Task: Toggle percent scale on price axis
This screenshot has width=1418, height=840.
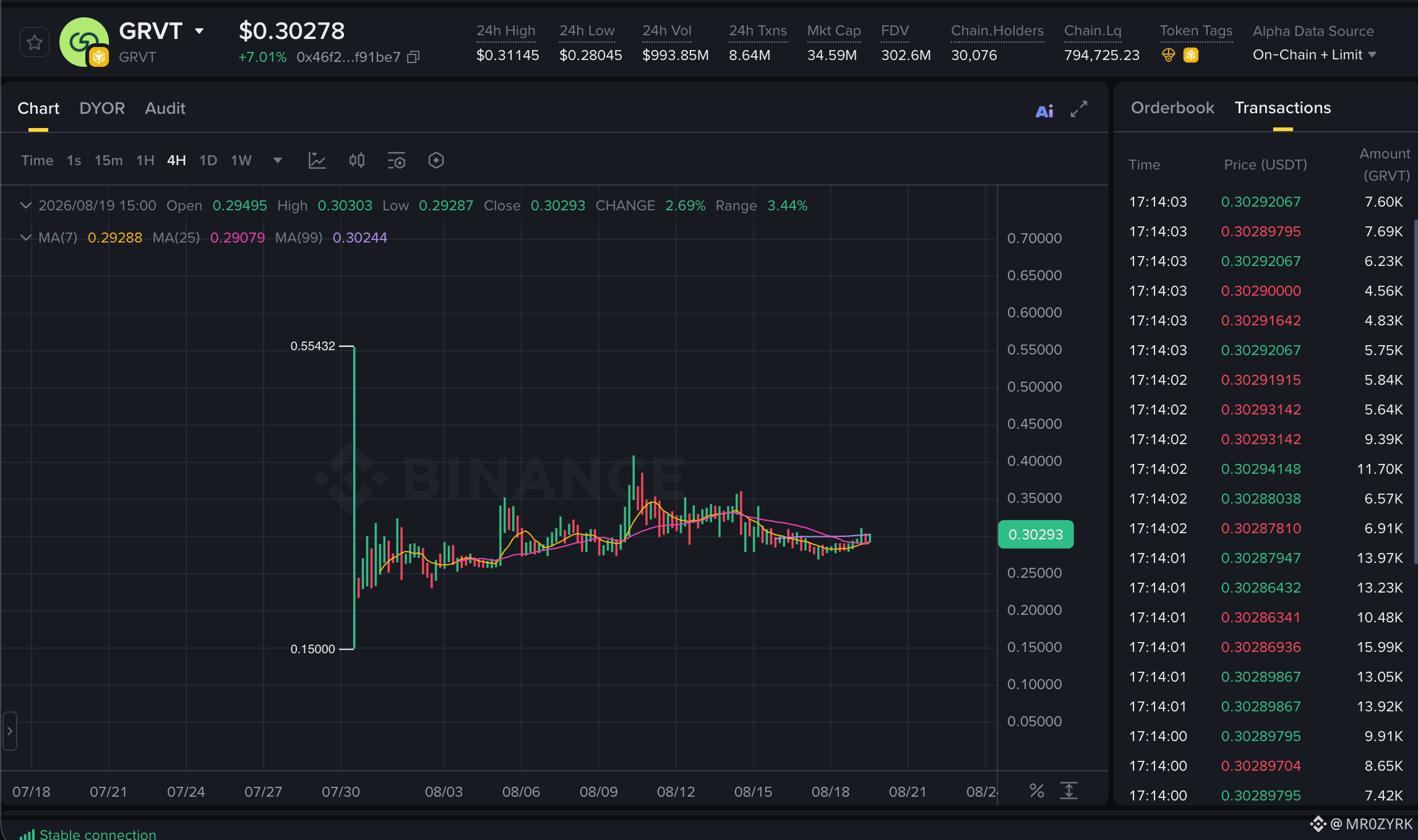Action: pyautogui.click(x=1036, y=791)
